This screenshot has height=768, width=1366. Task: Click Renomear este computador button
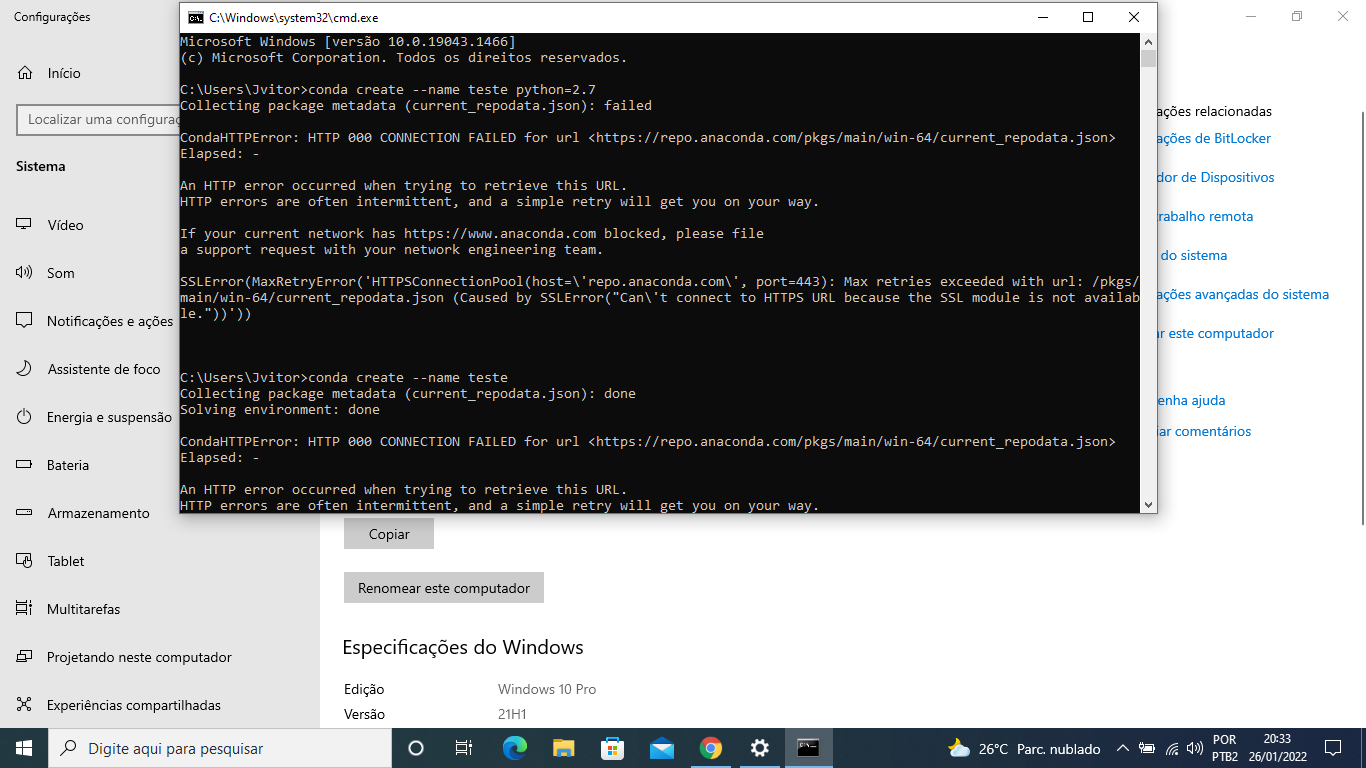click(444, 588)
